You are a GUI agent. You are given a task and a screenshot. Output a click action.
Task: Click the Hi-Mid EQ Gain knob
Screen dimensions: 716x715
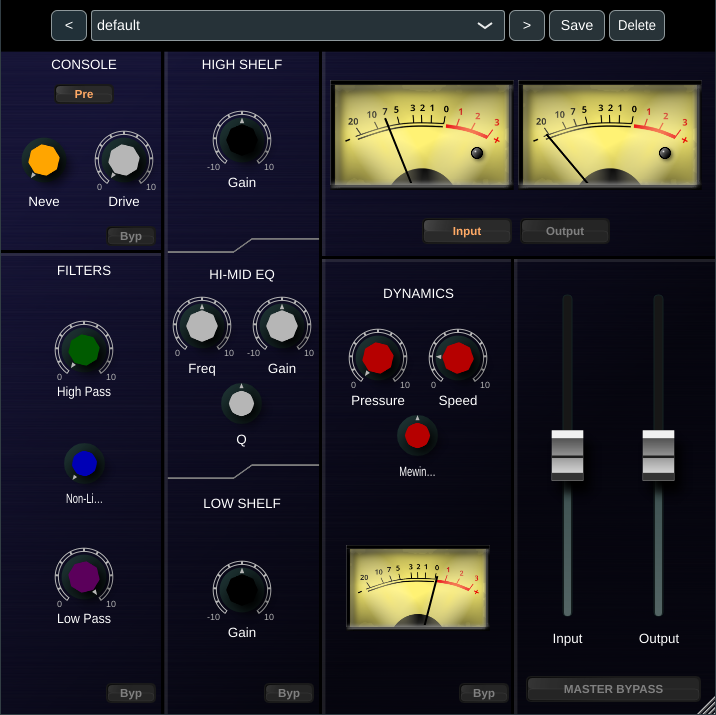coord(282,326)
